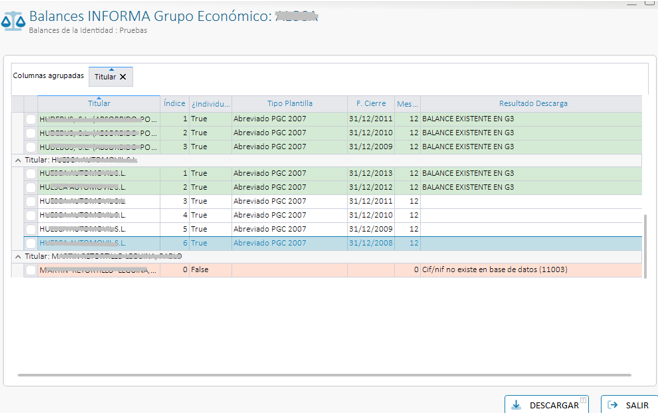661x413 pixels.
Task: Click the DESCARGAR button
Action: click(x=546, y=405)
